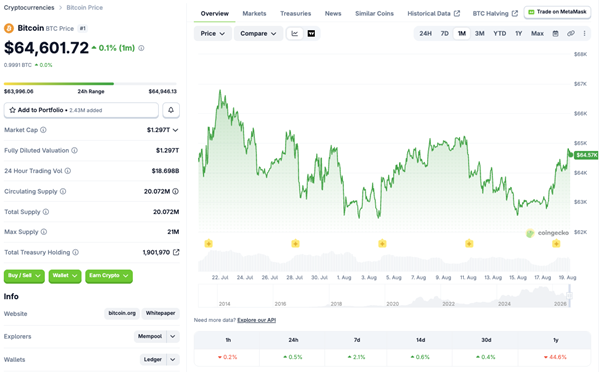
Task: Copy the chart link icon
Action: point(571,34)
